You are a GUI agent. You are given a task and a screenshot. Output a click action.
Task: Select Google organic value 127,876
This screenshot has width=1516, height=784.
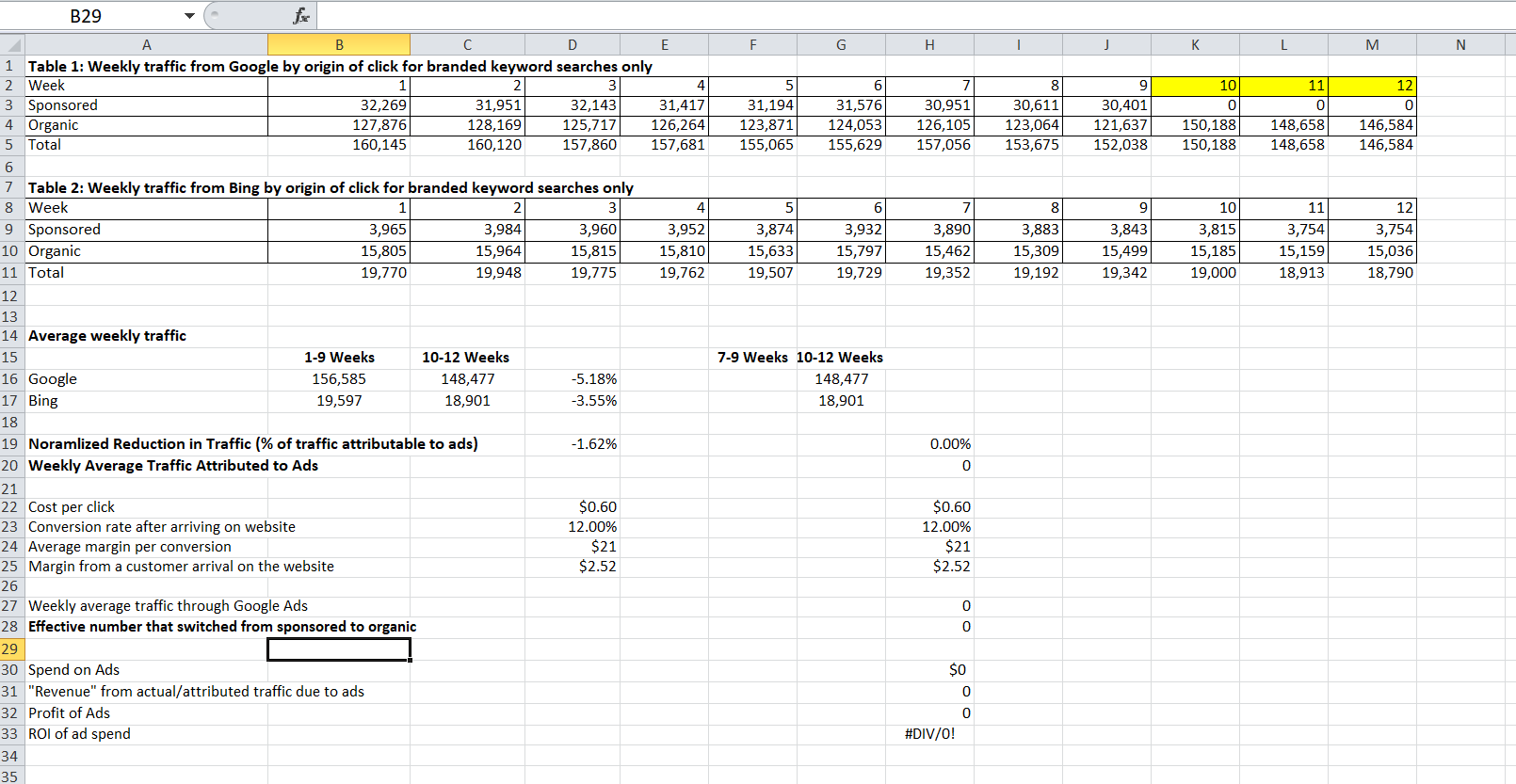point(339,125)
